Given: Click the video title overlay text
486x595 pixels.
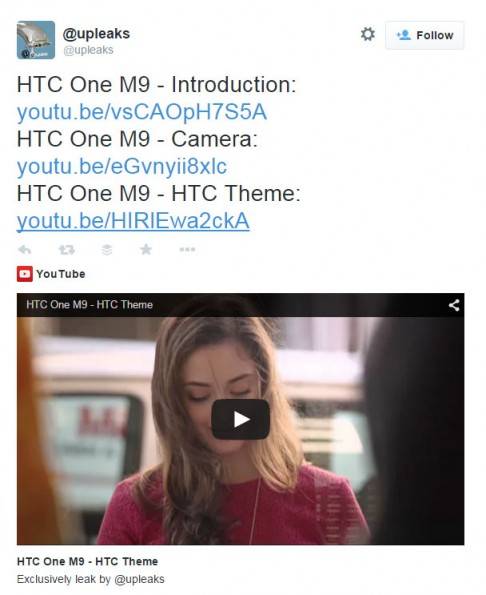Looking at the screenshot, I should click(x=90, y=305).
